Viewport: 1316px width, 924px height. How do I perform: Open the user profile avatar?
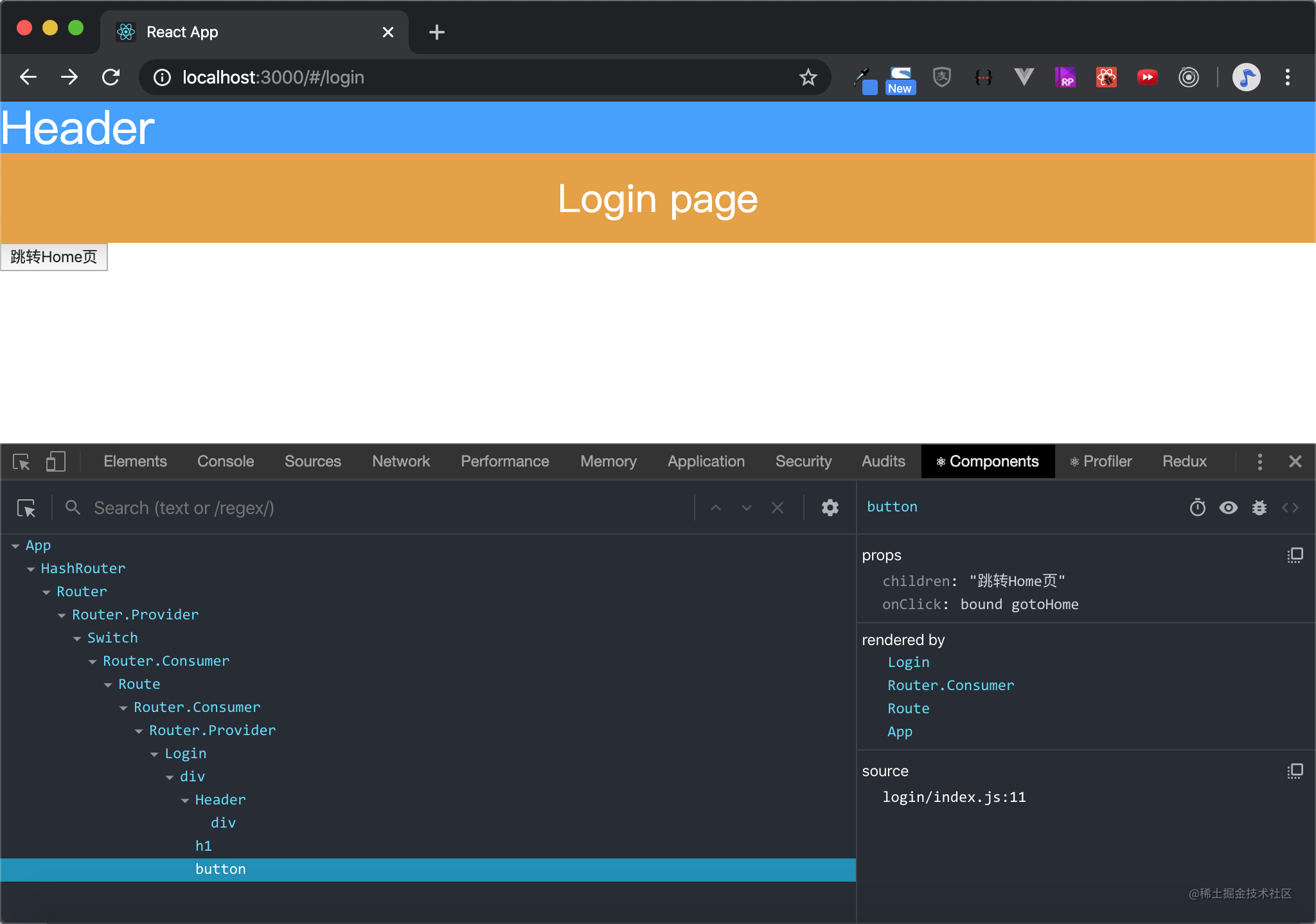[x=1247, y=77]
